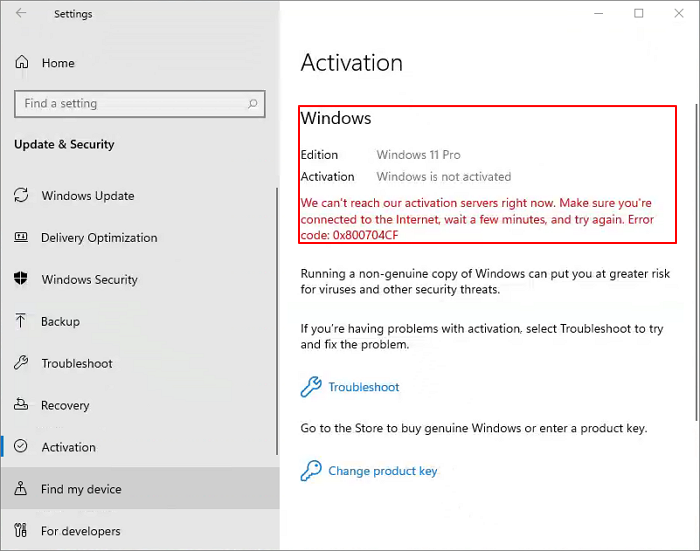Click the Windows Update sync icon
The width and height of the screenshot is (700, 551).
(x=21, y=196)
